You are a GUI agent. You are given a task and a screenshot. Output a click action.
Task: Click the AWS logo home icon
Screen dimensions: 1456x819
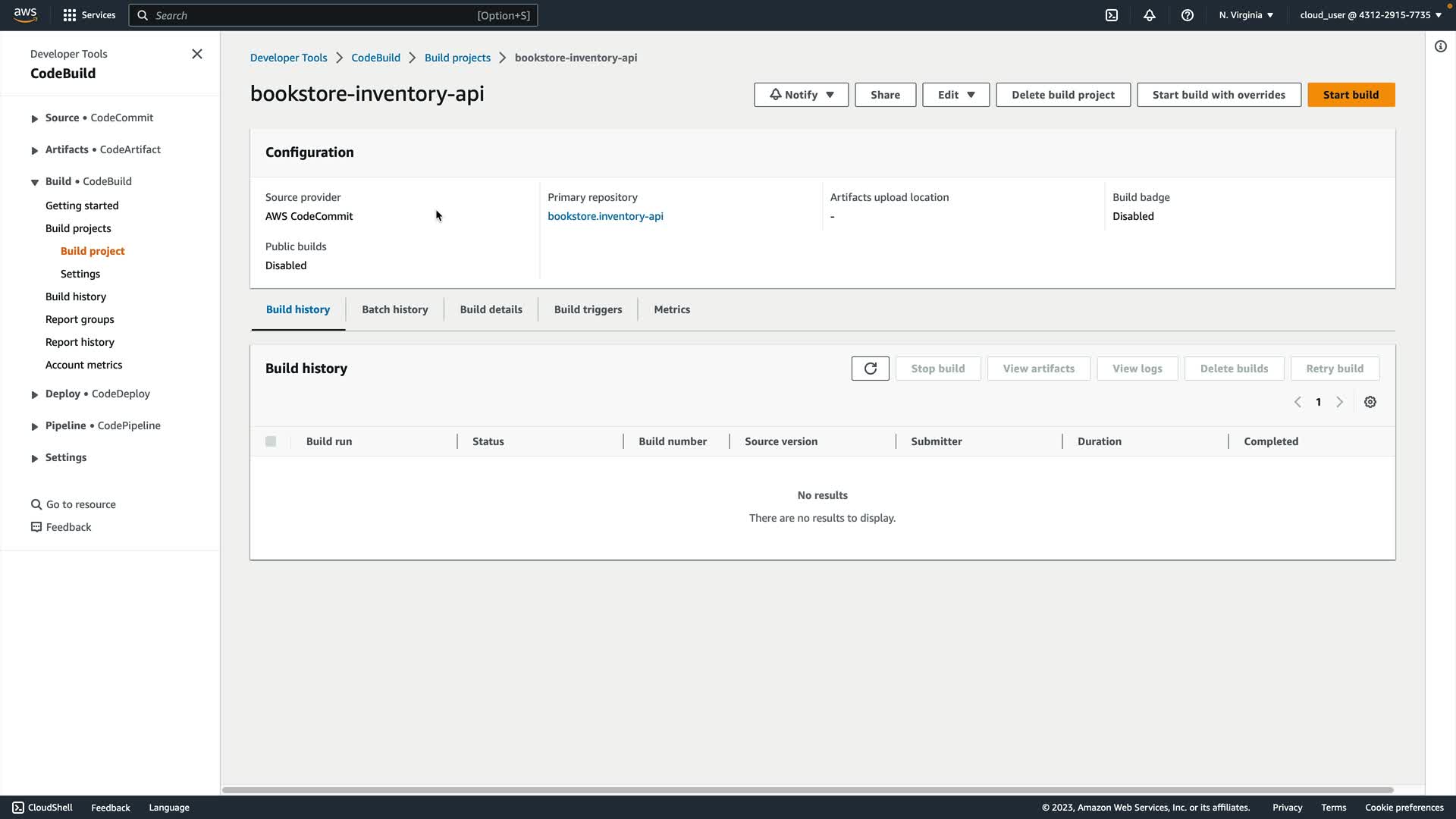[25, 15]
